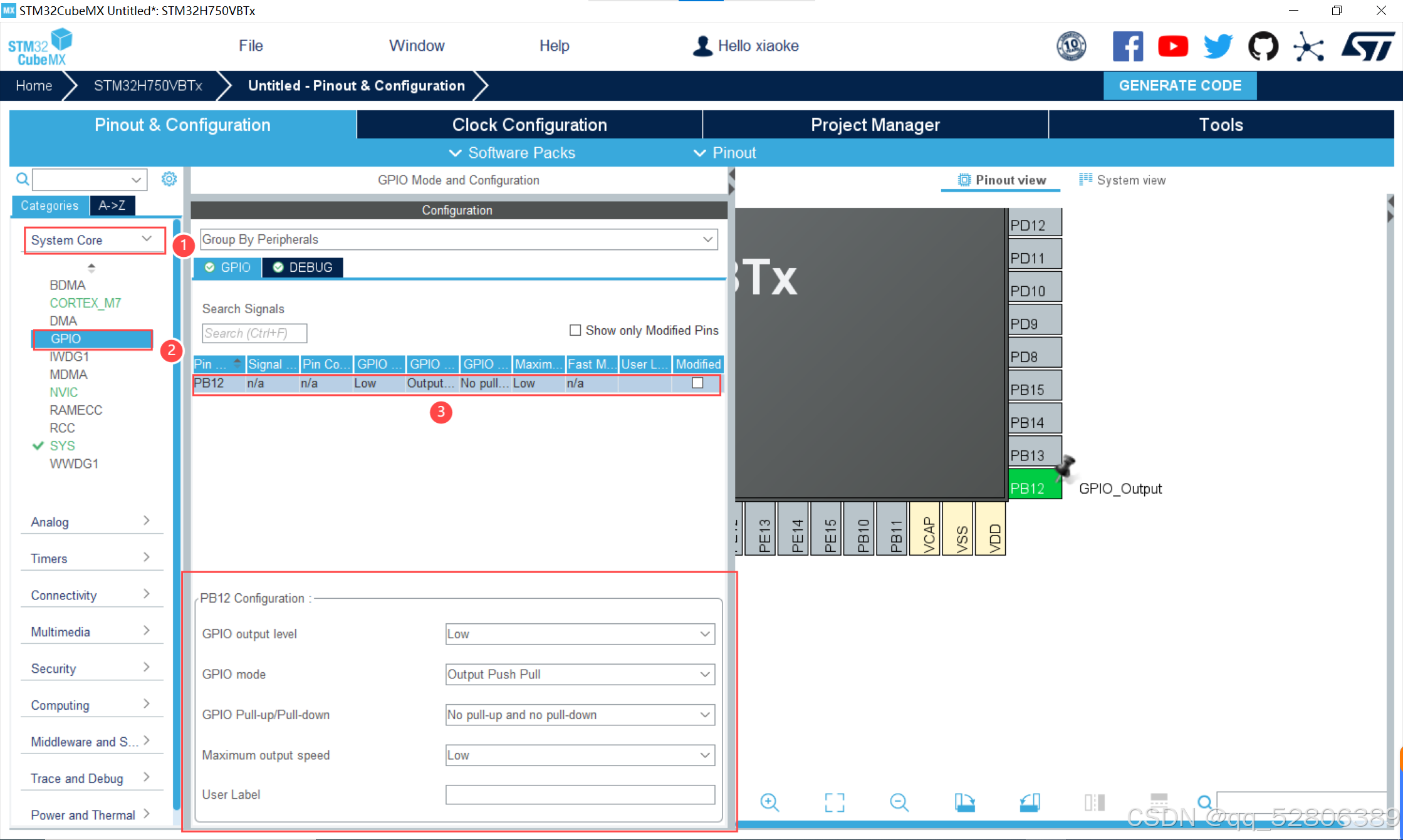
Task: Click the User Label input field
Action: [580, 794]
